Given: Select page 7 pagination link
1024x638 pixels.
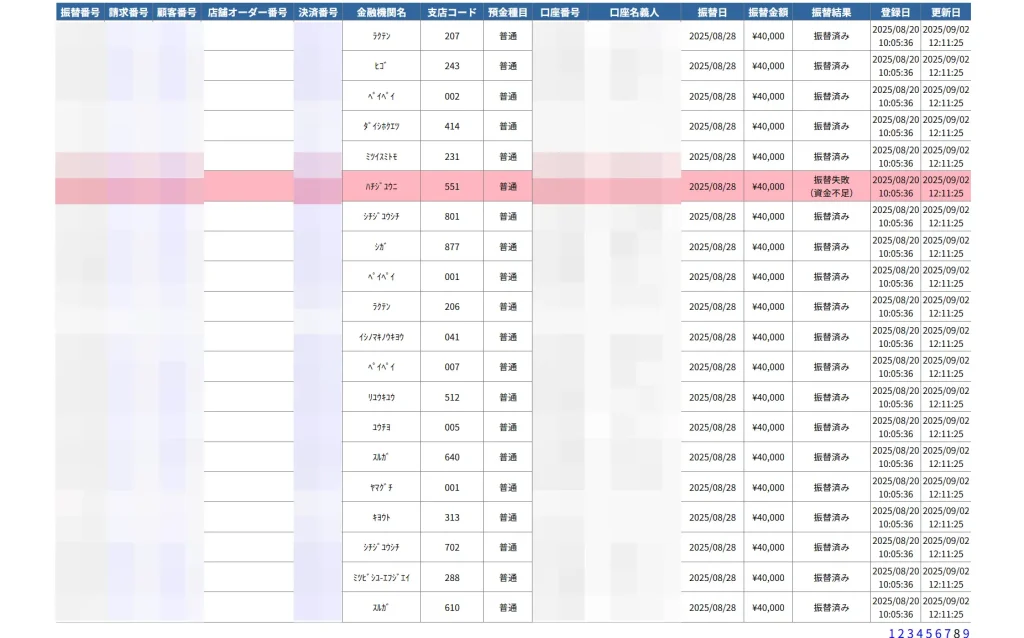Looking at the screenshot, I should pyautogui.click(x=947, y=631).
